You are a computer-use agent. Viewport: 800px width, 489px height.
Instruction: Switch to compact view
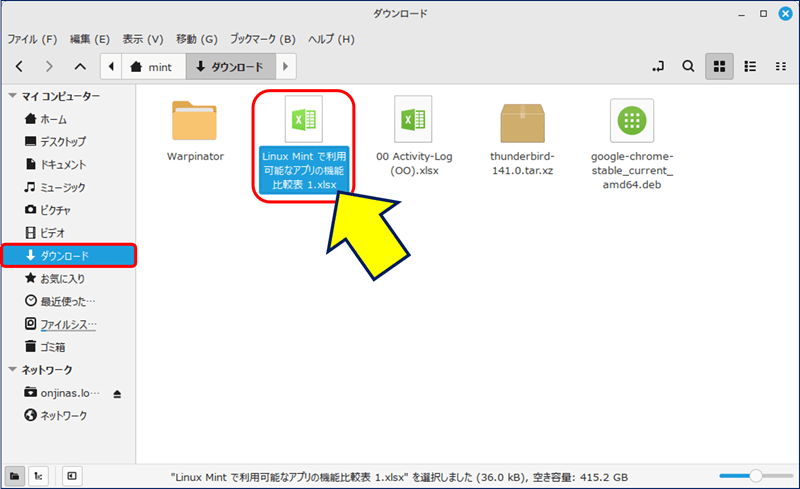pos(780,67)
